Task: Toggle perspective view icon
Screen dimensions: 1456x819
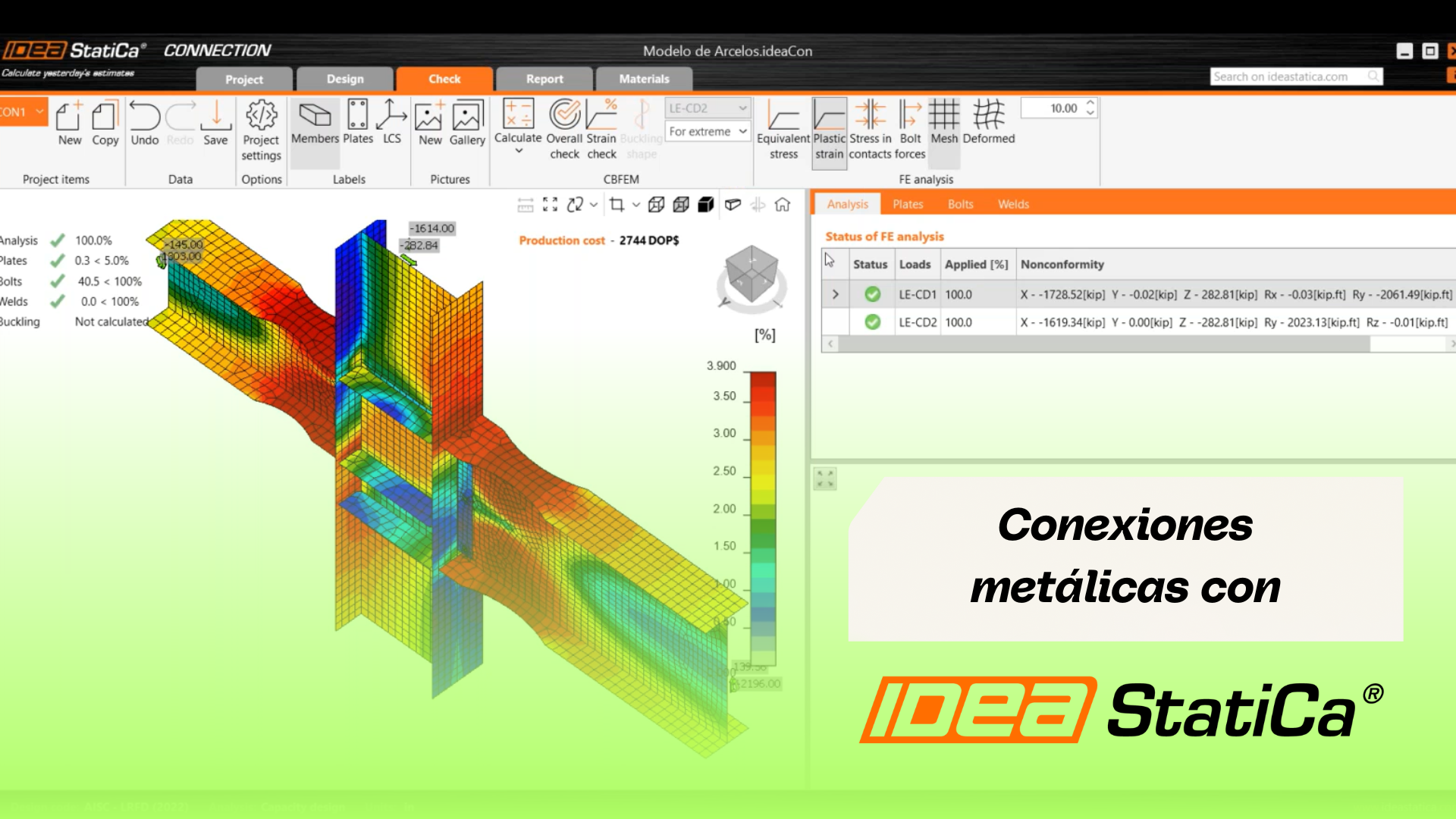Action: [733, 205]
